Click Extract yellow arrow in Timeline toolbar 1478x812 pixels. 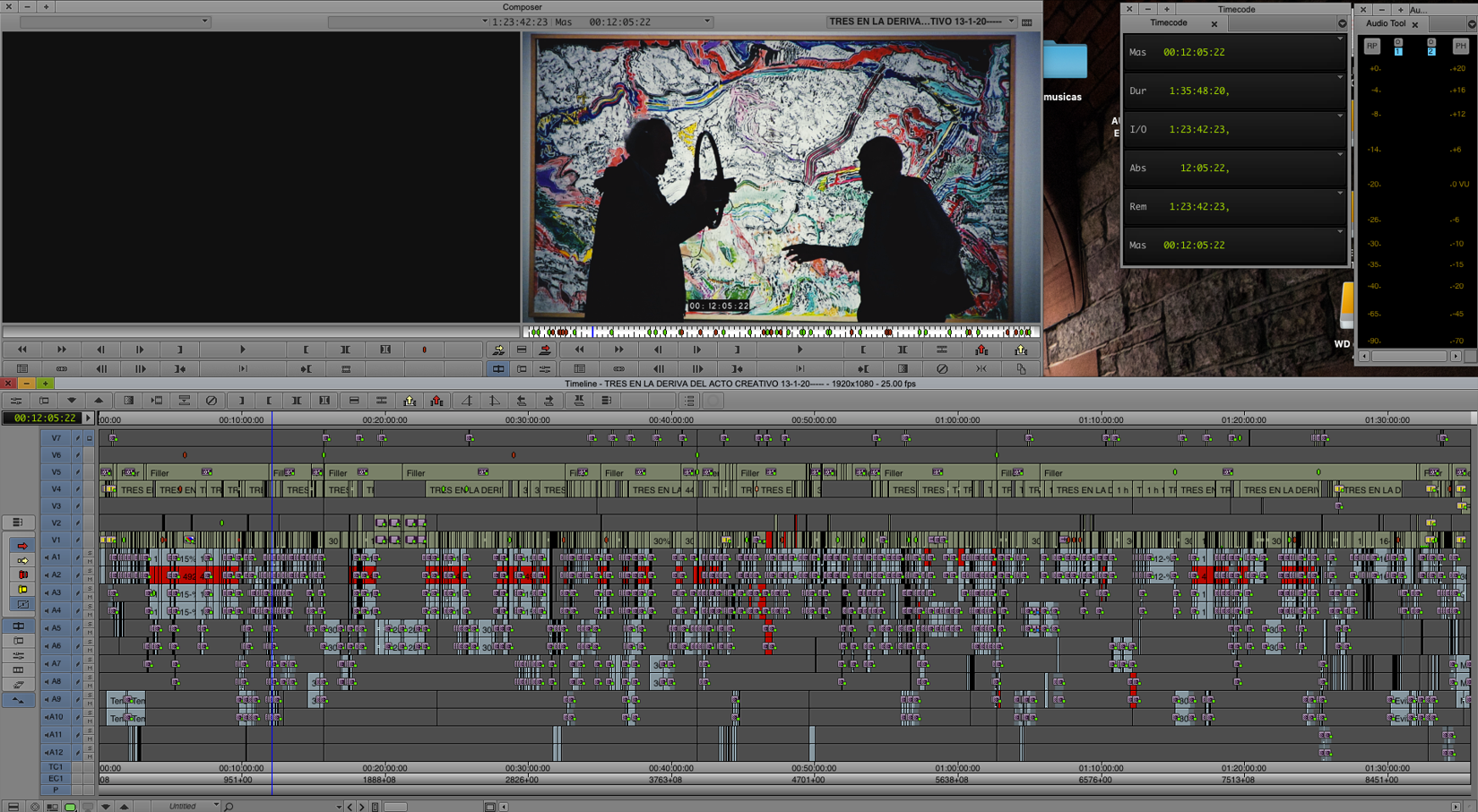pos(410,401)
